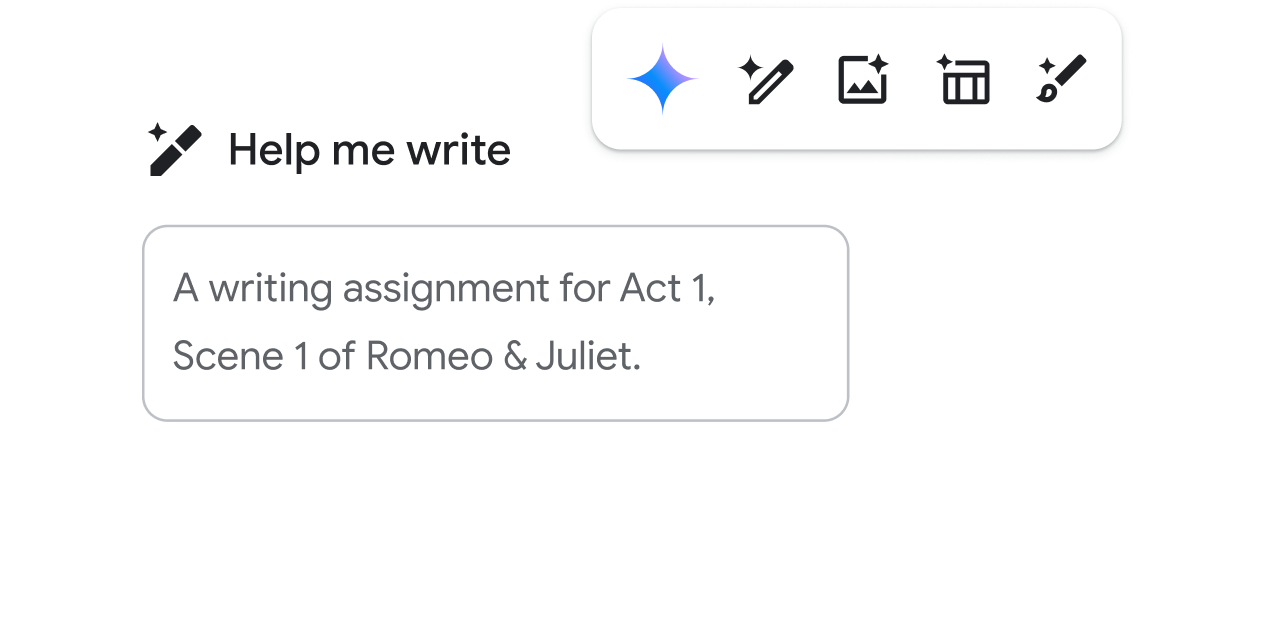This screenshot has height=628, width=1263.
Task: Click the magic wand icon beside Help me write
Action: pos(175,150)
